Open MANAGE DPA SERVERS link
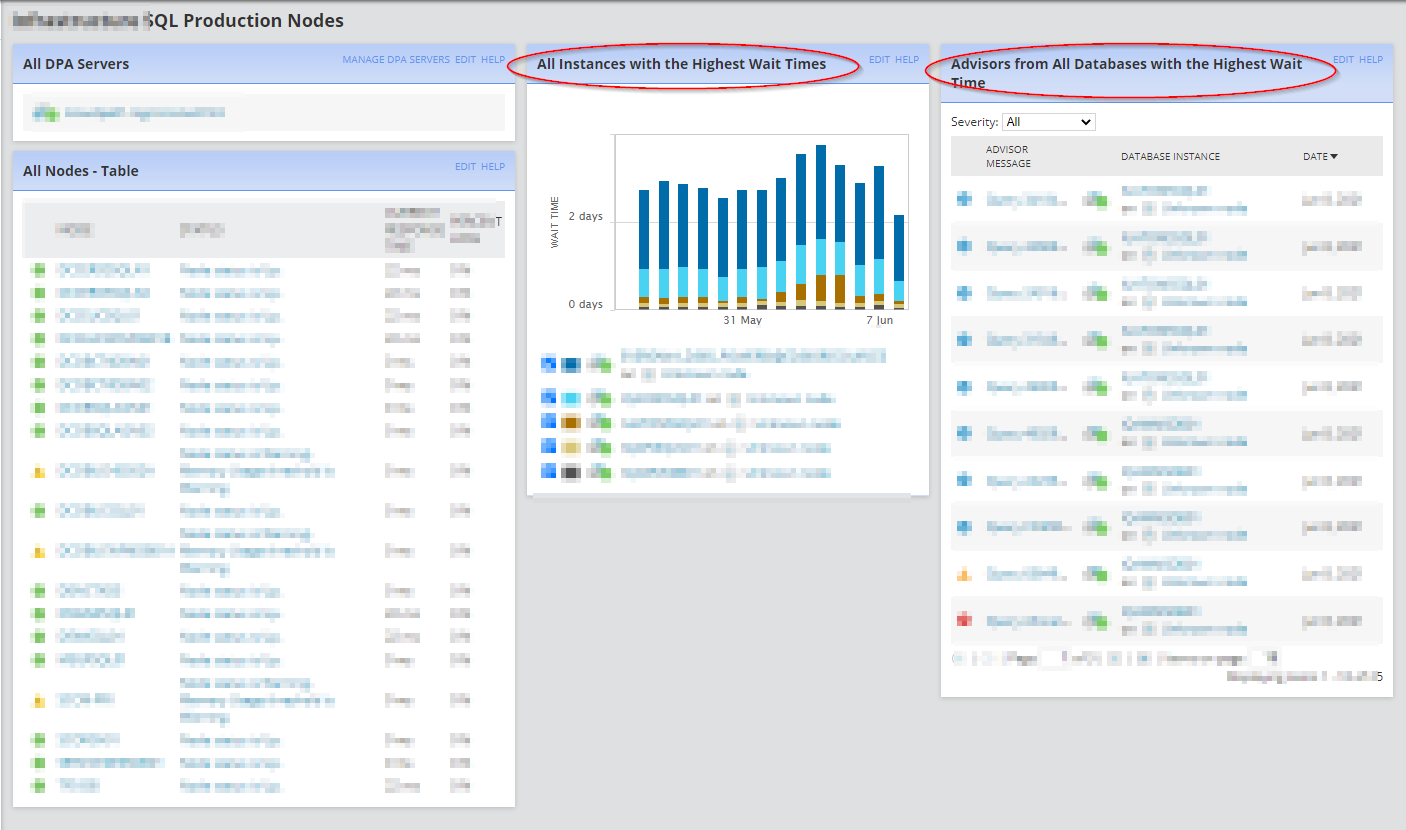Screen dimensions: 1406x830 click(x=396, y=60)
